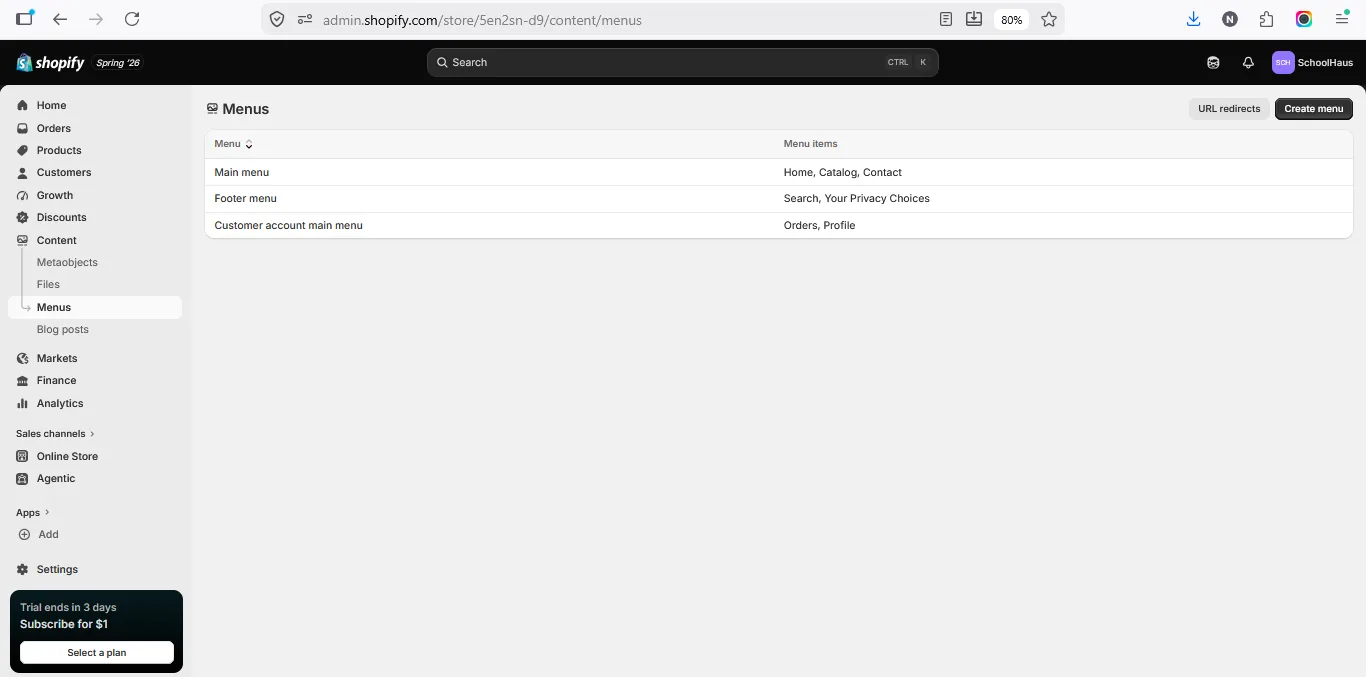Click the search magnifier icon
This screenshot has height=677, width=1366.
[442, 62]
